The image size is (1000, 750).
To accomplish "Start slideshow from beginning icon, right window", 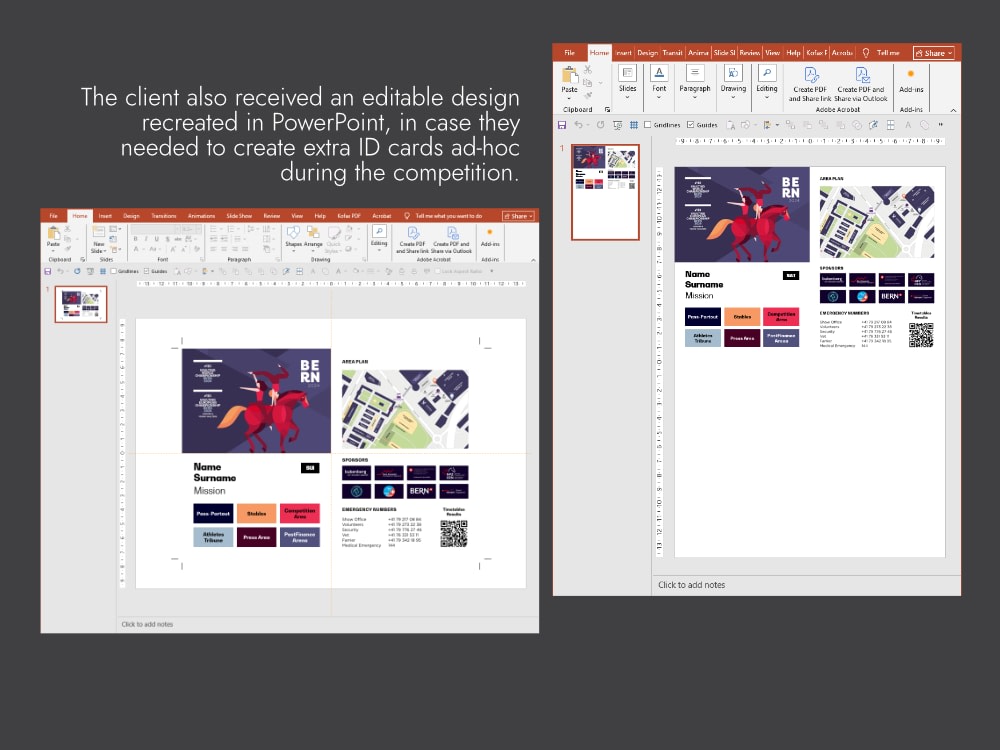I will pyautogui.click(x=617, y=125).
